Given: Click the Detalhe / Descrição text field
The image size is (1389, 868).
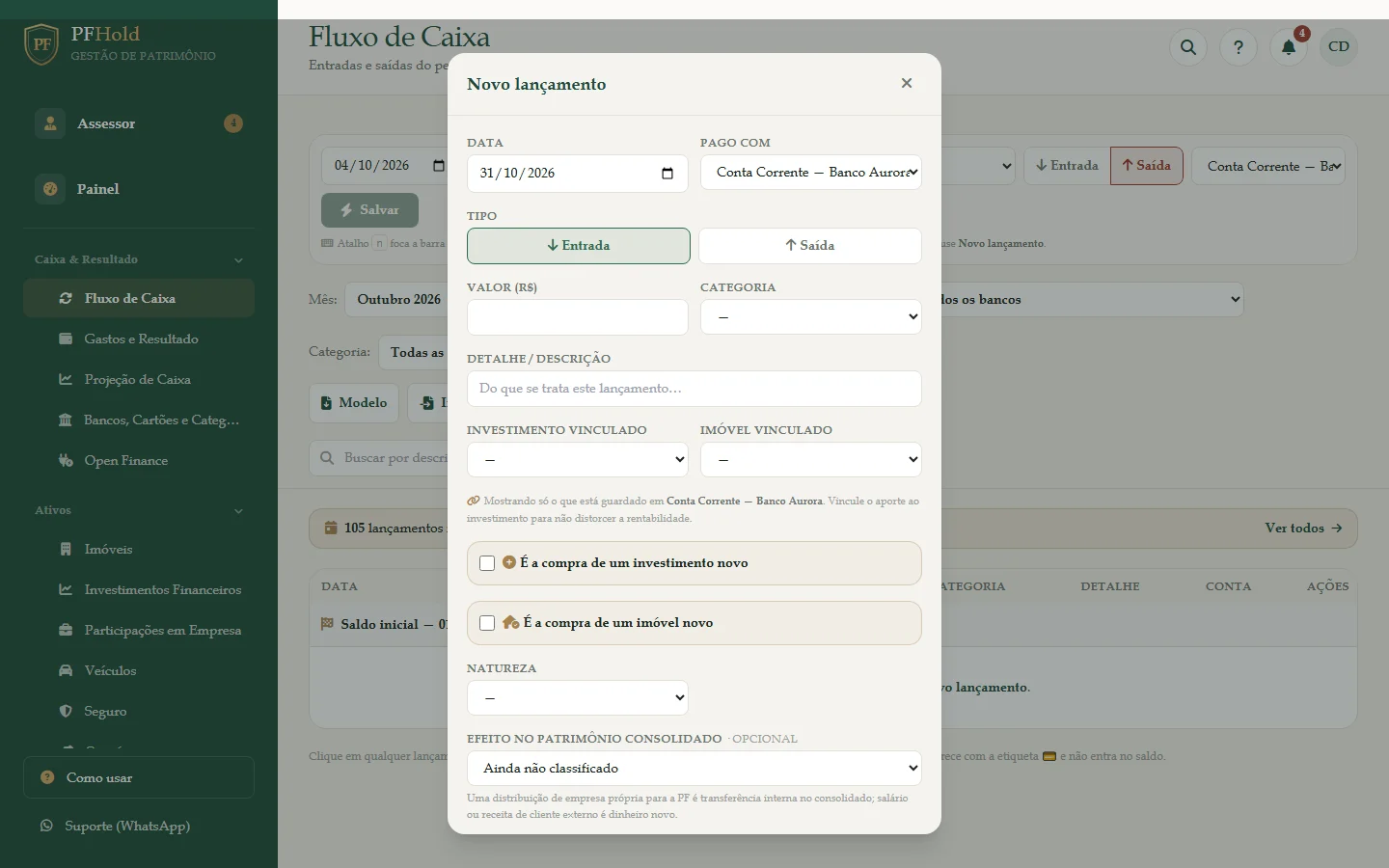Looking at the screenshot, I should pos(694,389).
